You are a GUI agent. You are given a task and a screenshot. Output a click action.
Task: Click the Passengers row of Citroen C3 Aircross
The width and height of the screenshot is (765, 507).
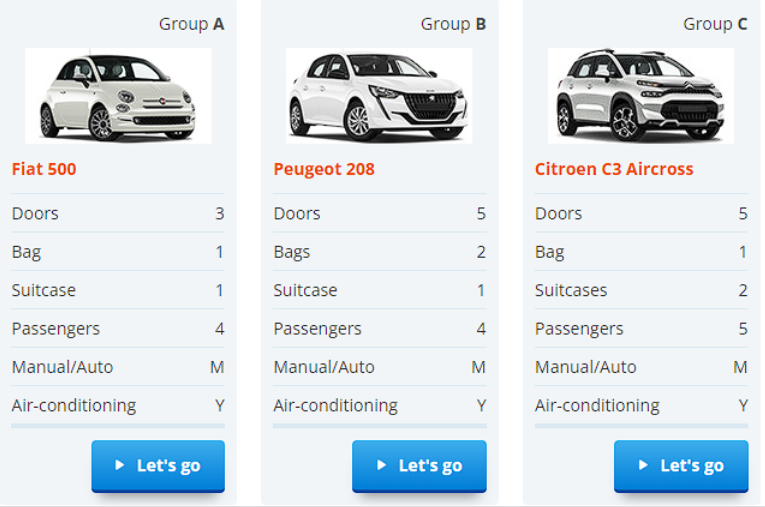(x=641, y=328)
